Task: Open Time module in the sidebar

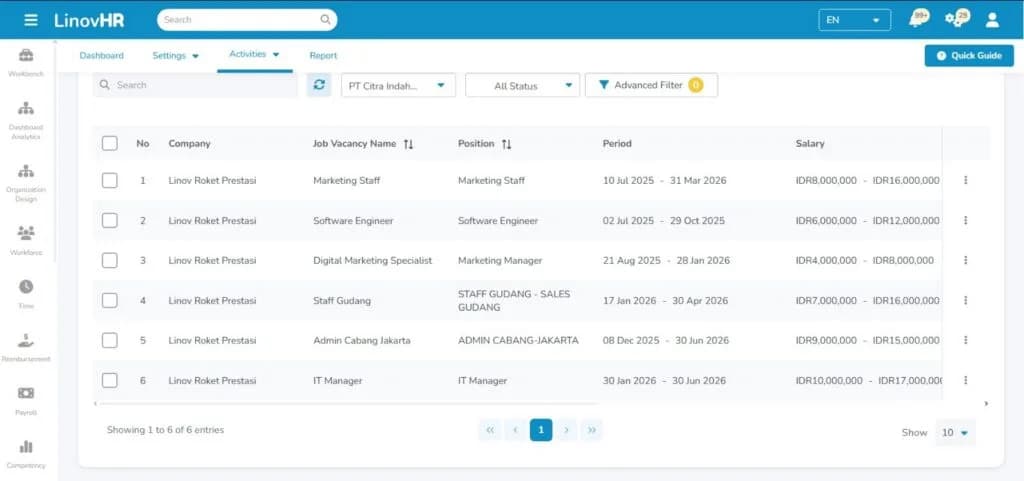Action: (26, 294)
